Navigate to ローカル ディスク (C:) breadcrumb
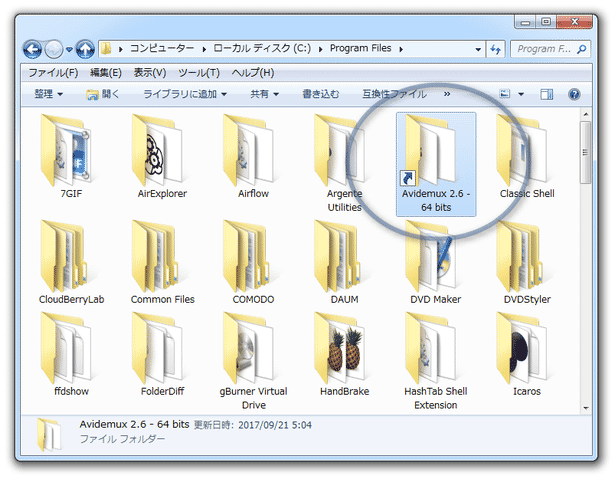 262,49
